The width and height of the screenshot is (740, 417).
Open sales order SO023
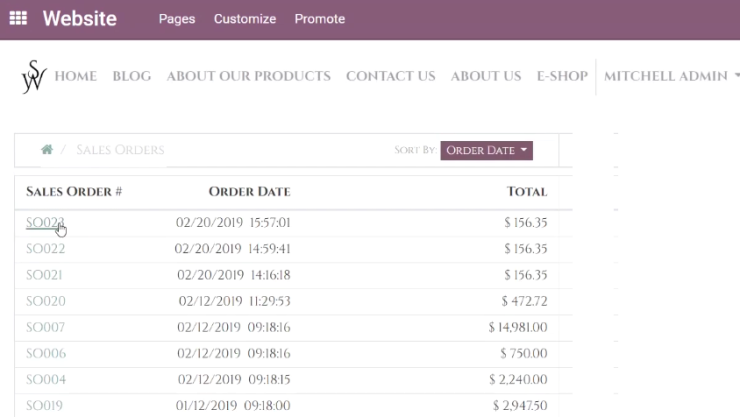click(x=45, y=223)
